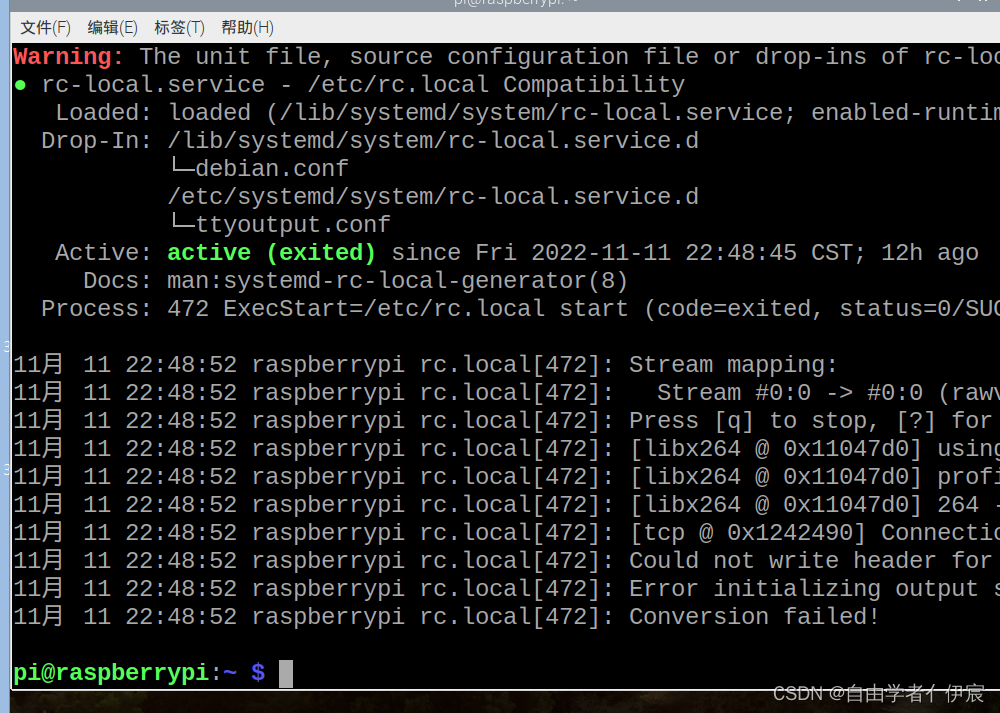Open the 文件 menu

pyautogui.click(x=44, y=27)
